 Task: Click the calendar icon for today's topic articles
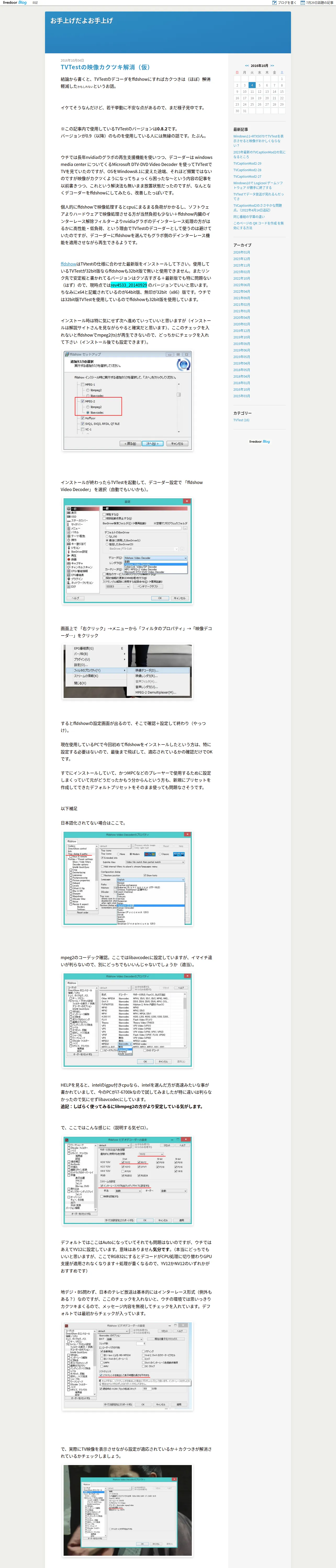(x=304, y=2)
